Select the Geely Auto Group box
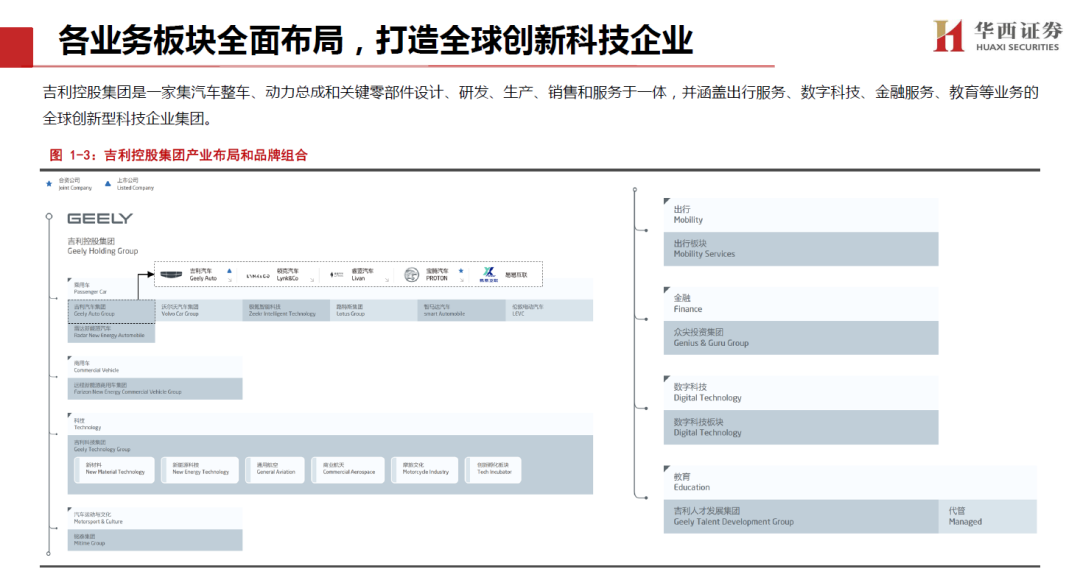This screenshot has height=569, width=1080. pos(112,311)
